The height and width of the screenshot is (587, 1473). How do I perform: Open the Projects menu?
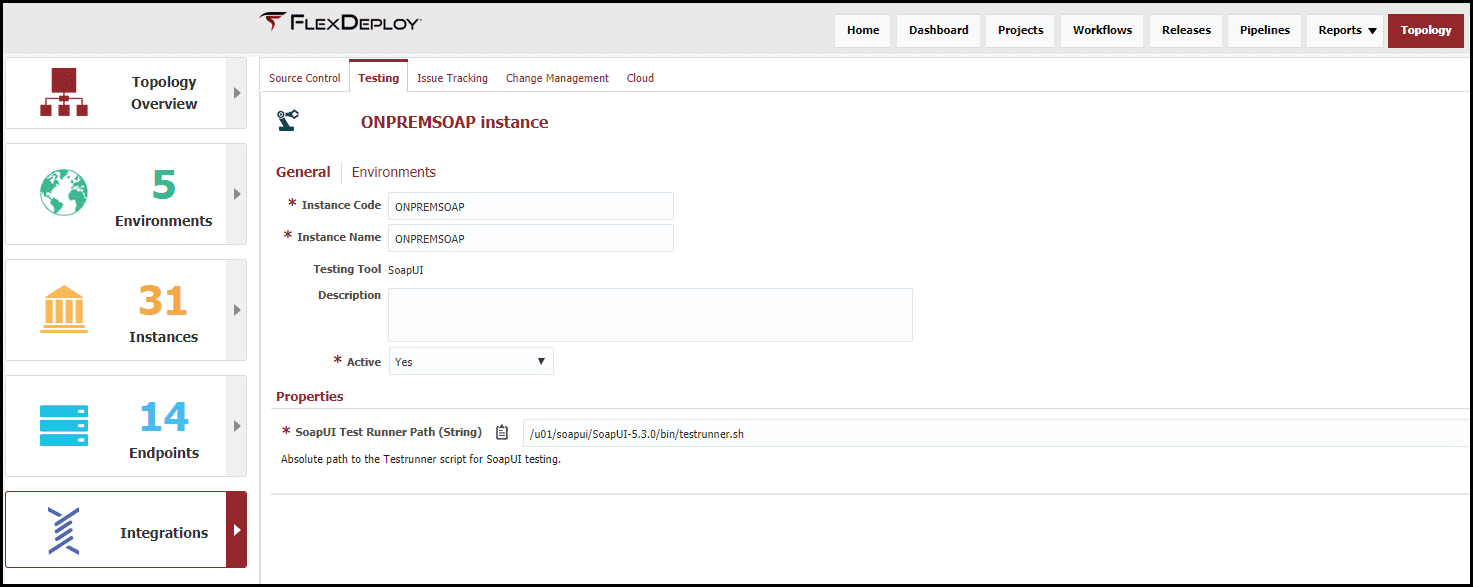[1020, 30]
